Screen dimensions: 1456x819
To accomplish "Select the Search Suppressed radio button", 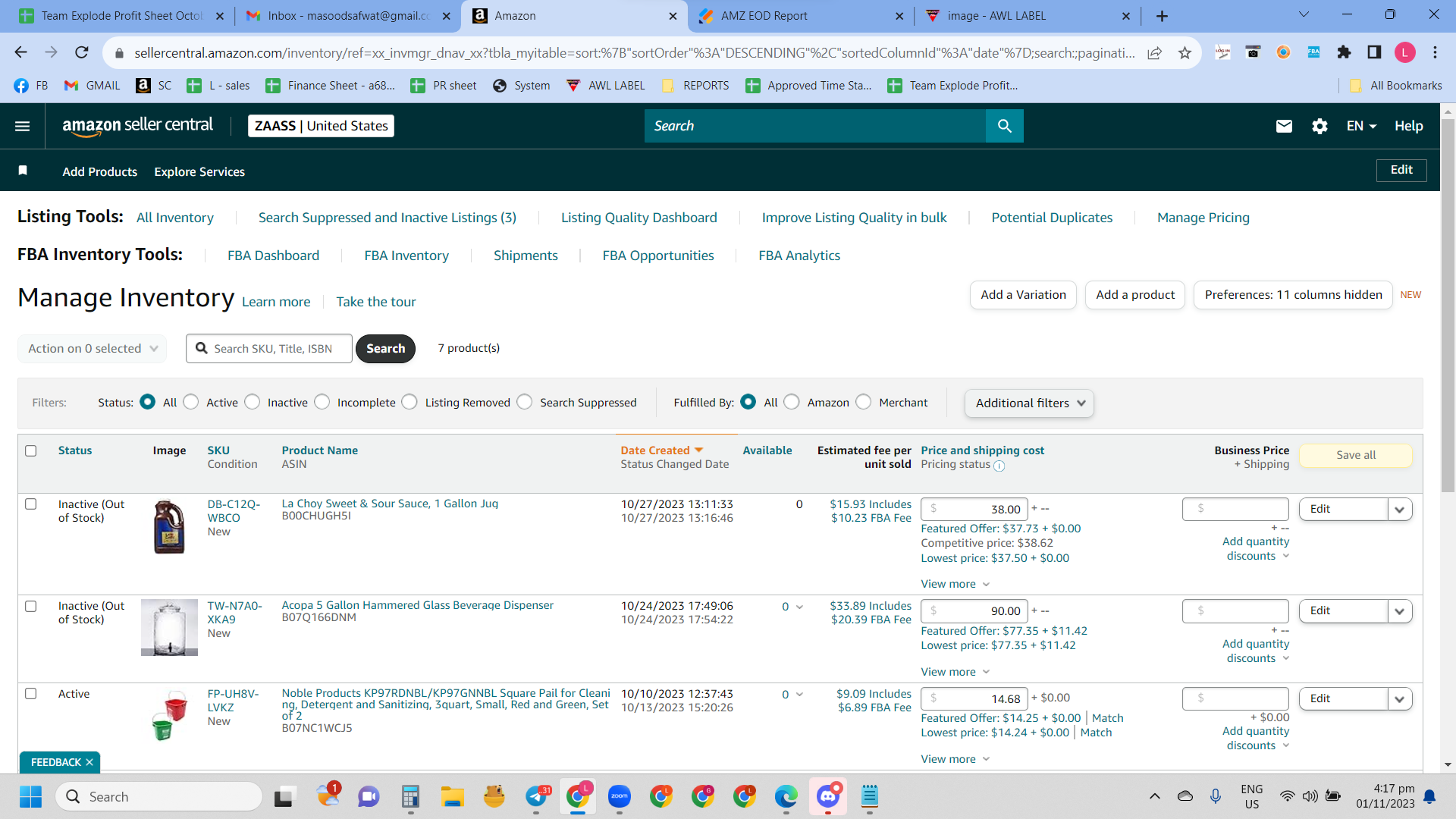I will tap(525, 402).
